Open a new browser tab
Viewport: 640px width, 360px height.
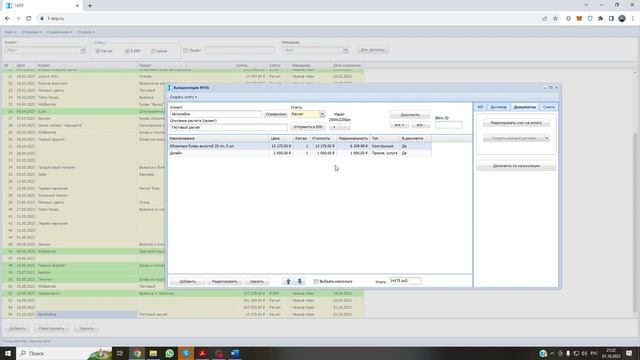[x=90, y=6]
